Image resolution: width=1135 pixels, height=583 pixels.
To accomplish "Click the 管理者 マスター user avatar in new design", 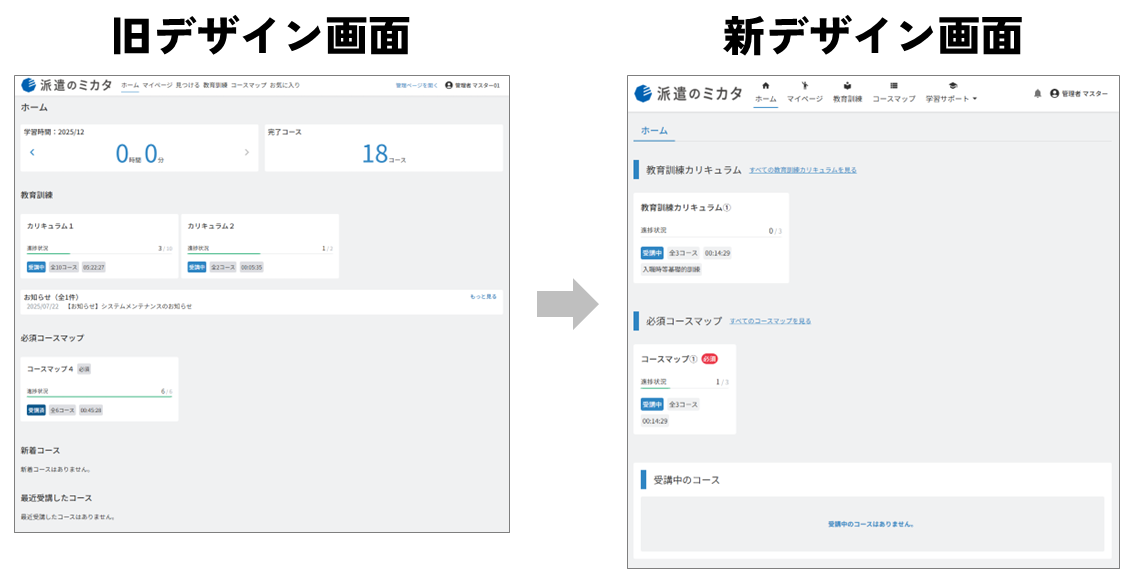I will click(1054, 93).
